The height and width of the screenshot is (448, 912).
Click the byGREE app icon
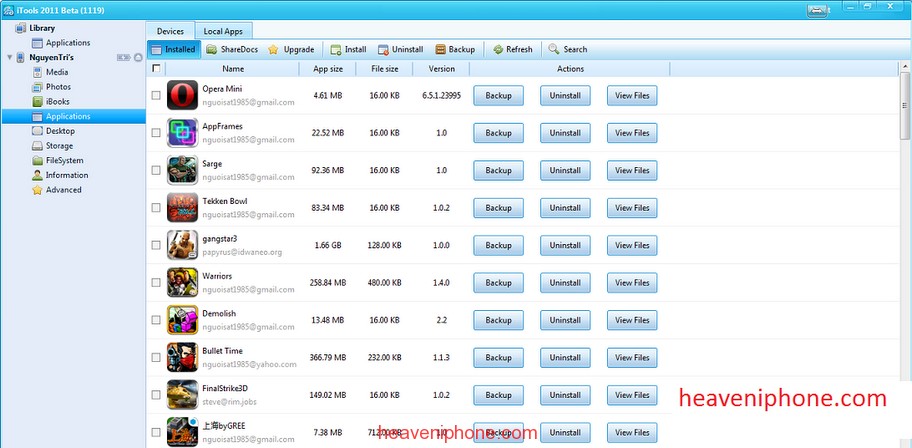pyautogui.click(x=182, y=432)
